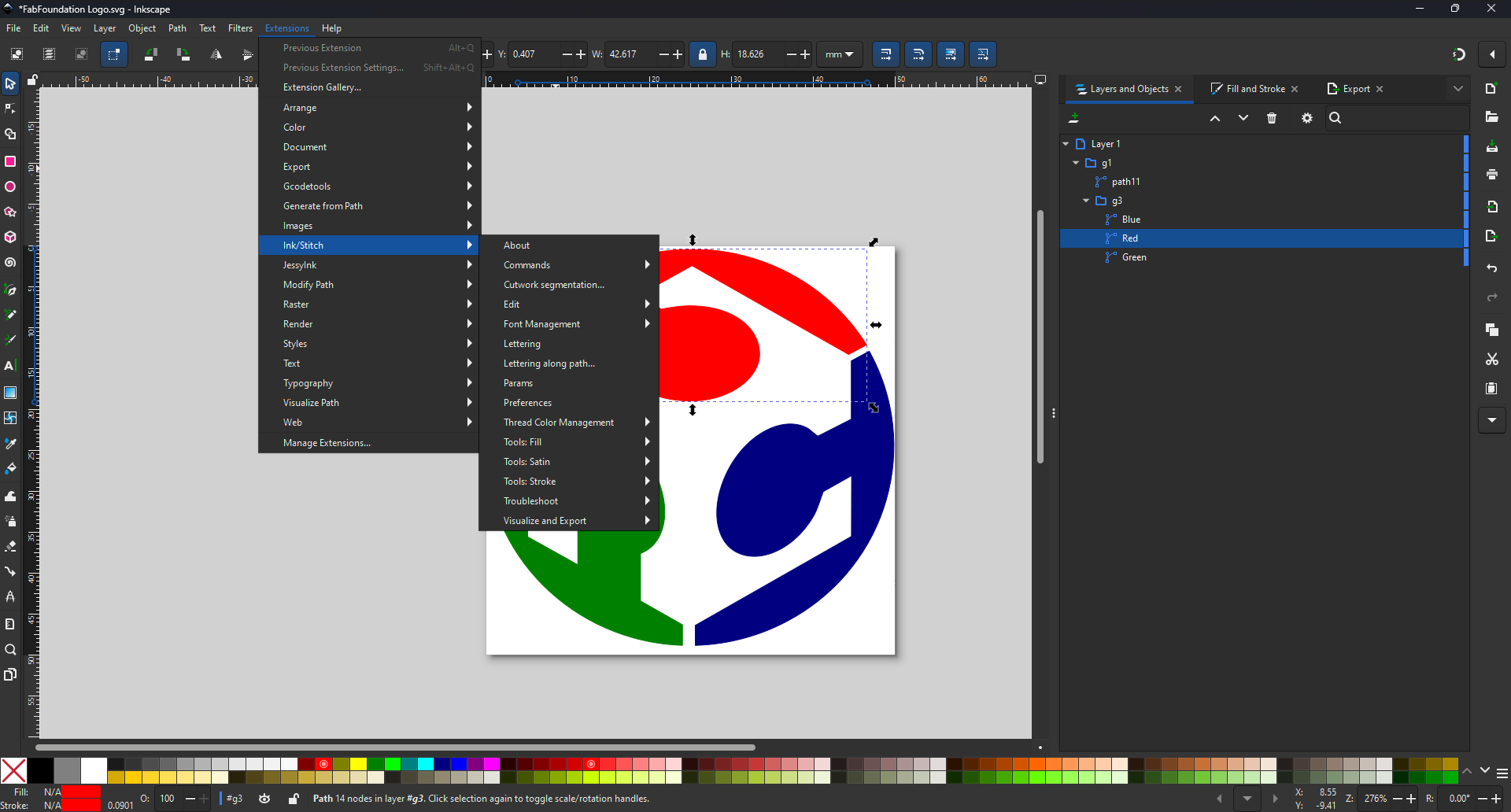The image size is (1511, 812).
Task: Select the 3D Box tool
Action: (10, 237)
